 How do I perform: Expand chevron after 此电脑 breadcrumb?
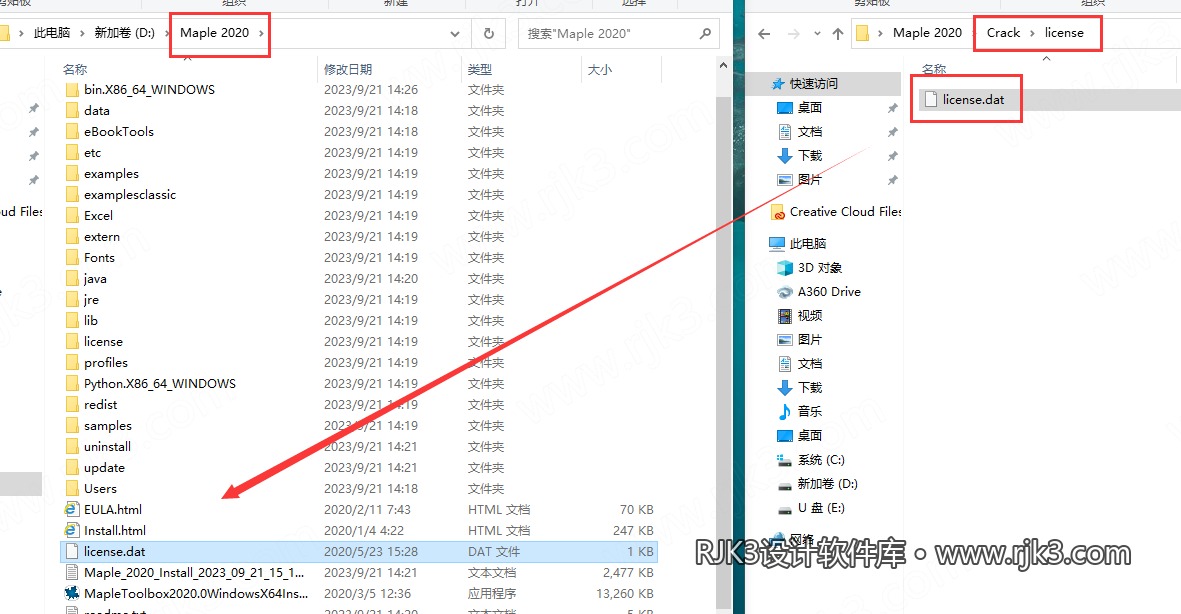(x=83, y=33)
